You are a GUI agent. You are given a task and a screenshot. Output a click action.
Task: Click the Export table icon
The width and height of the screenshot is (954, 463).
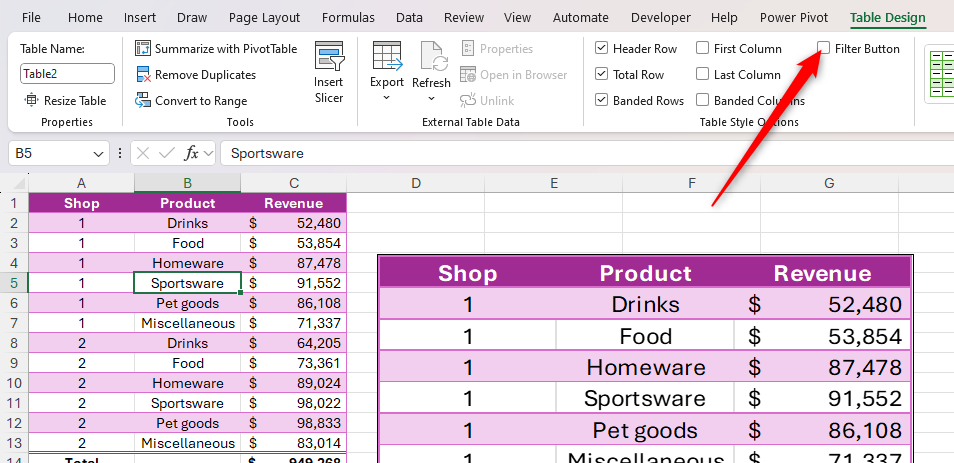coord(387,57)
